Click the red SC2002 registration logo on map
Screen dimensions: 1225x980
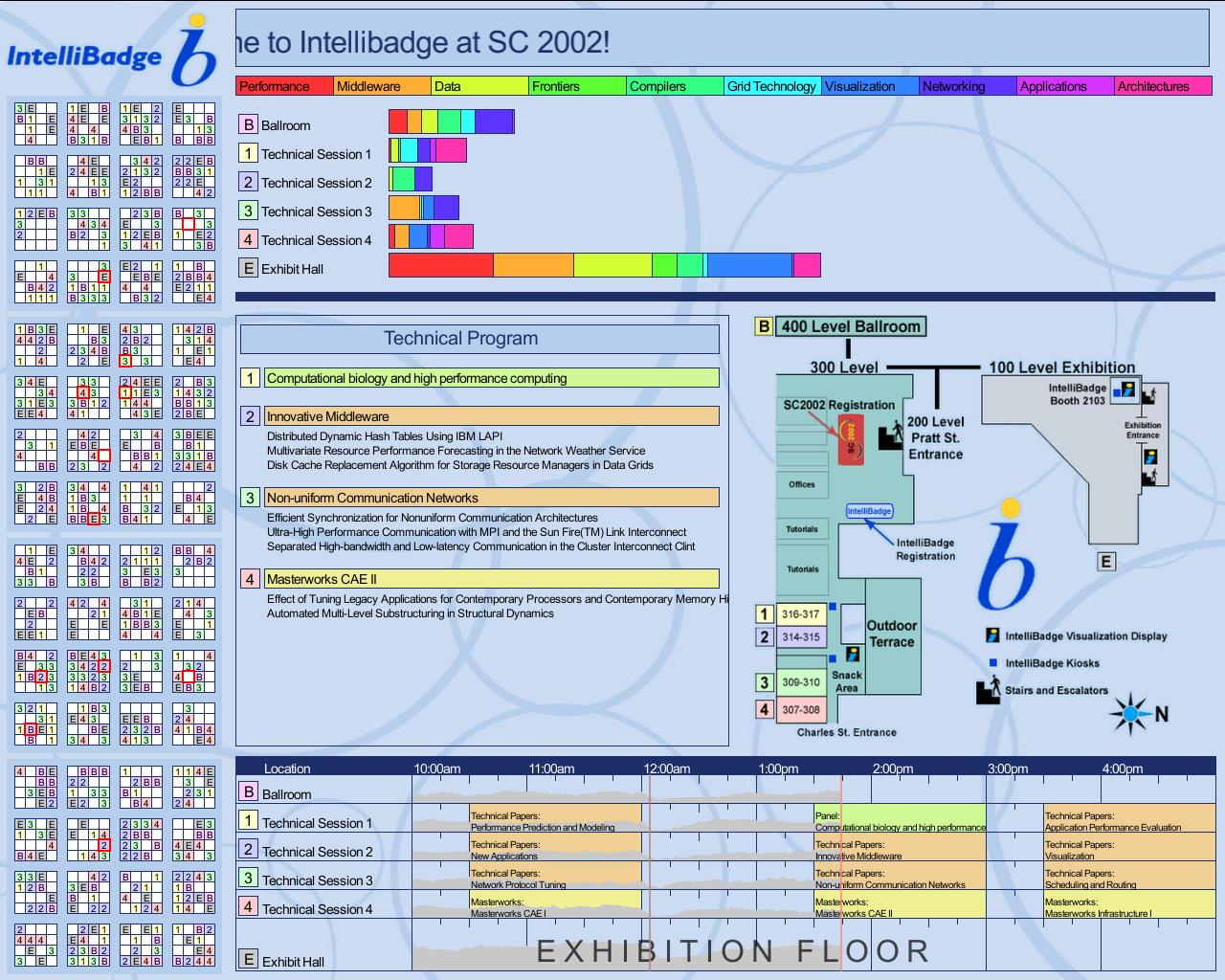coord(851,440)
